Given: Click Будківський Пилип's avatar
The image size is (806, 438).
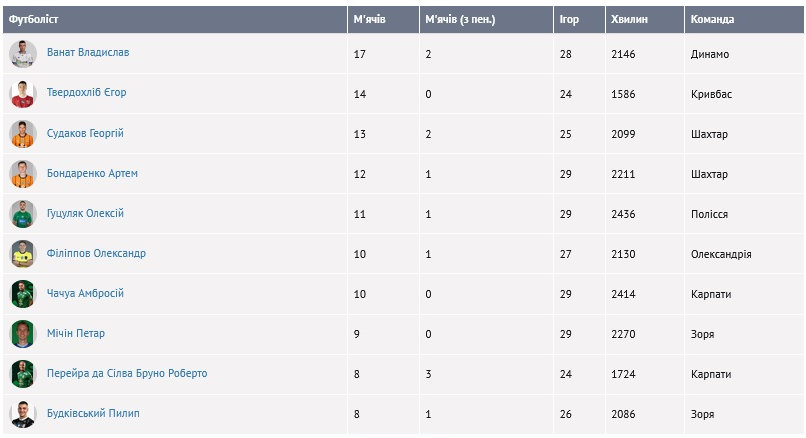Looking at the screenshot, I should coord(22,414).
